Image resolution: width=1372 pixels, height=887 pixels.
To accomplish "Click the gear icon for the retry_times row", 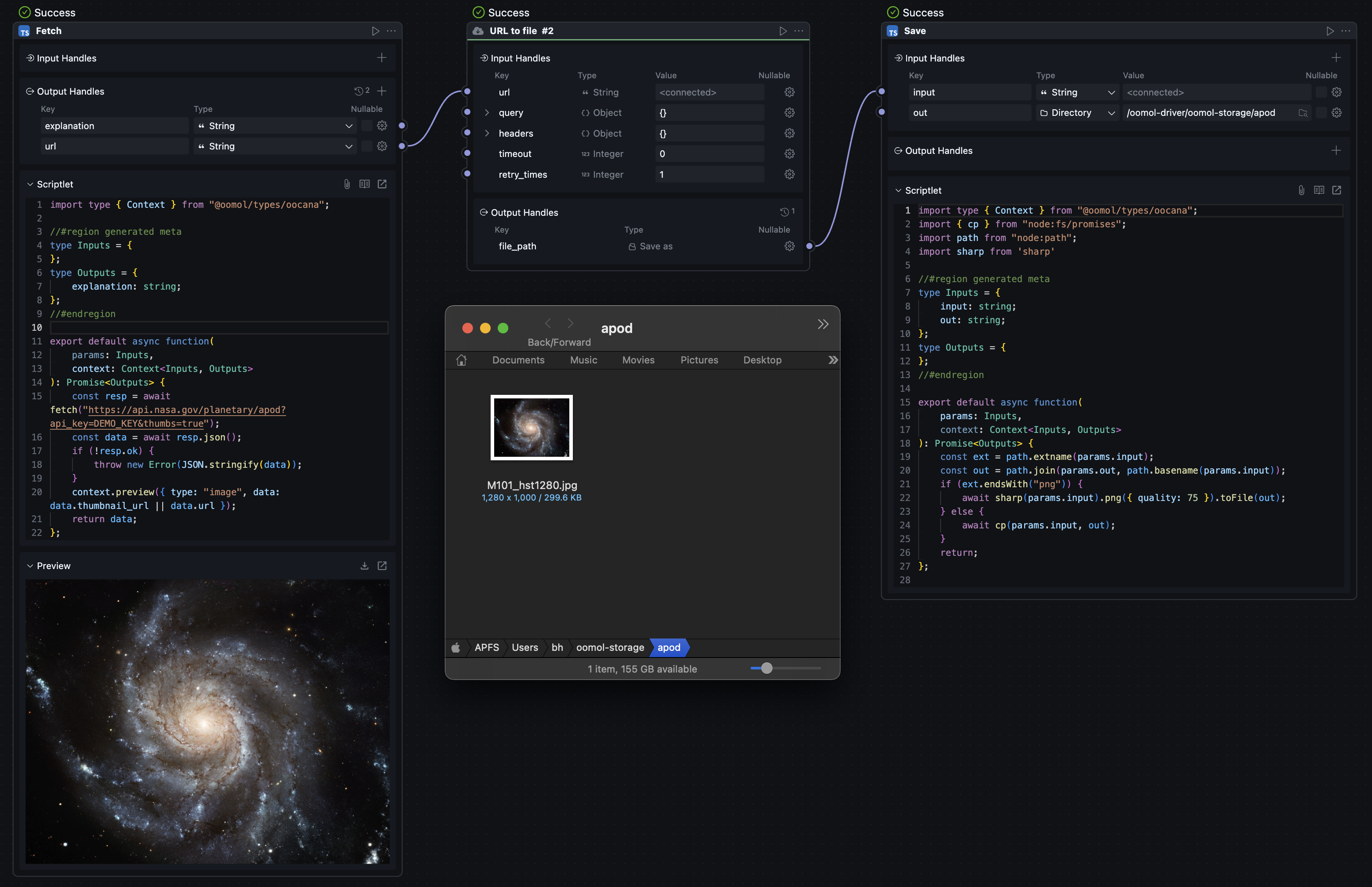I will [x=789, y=175].
